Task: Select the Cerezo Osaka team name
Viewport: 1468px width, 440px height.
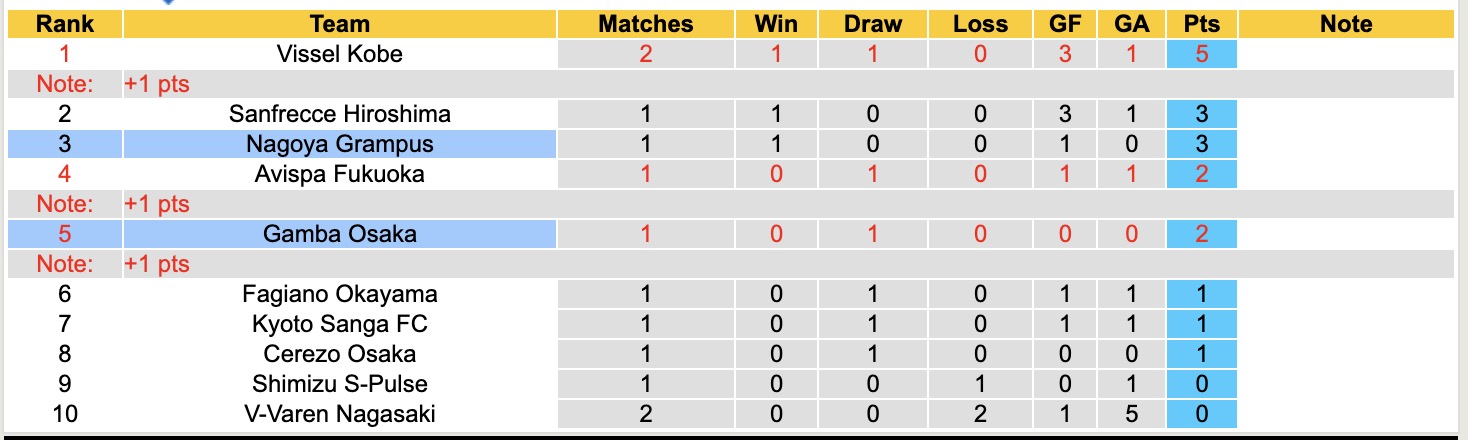Action: click(x=339, y=354)
